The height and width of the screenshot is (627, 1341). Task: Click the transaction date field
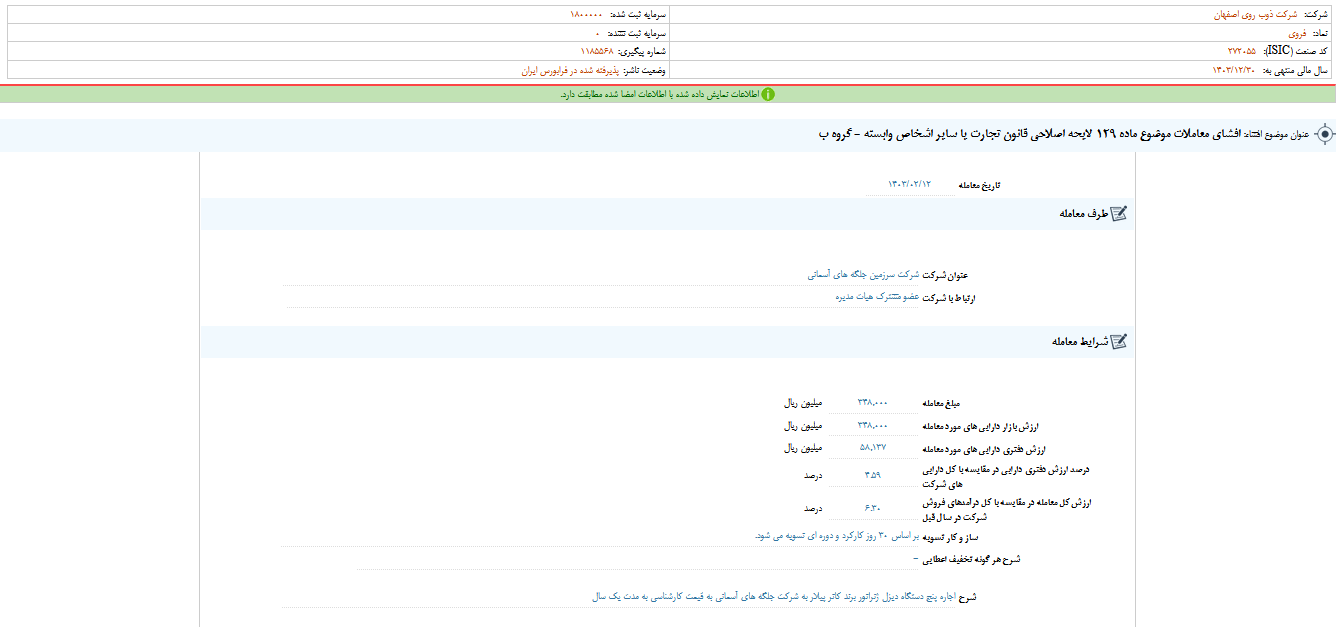tap(909, 185)
